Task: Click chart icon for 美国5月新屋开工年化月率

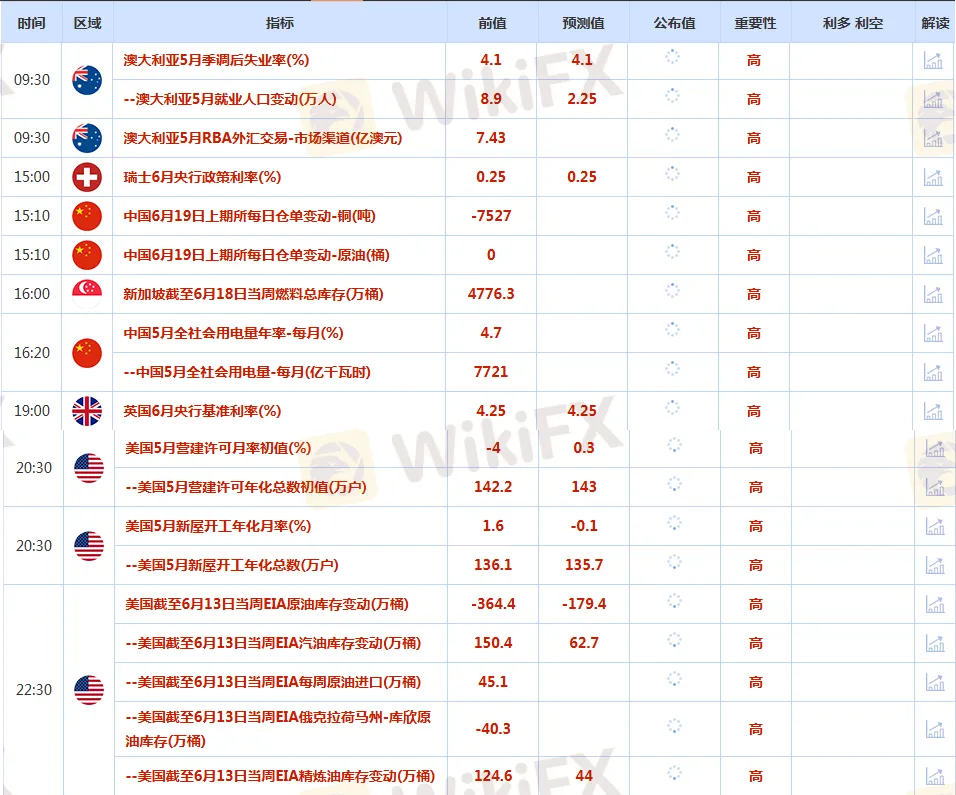Action: (x=933, y=526)
